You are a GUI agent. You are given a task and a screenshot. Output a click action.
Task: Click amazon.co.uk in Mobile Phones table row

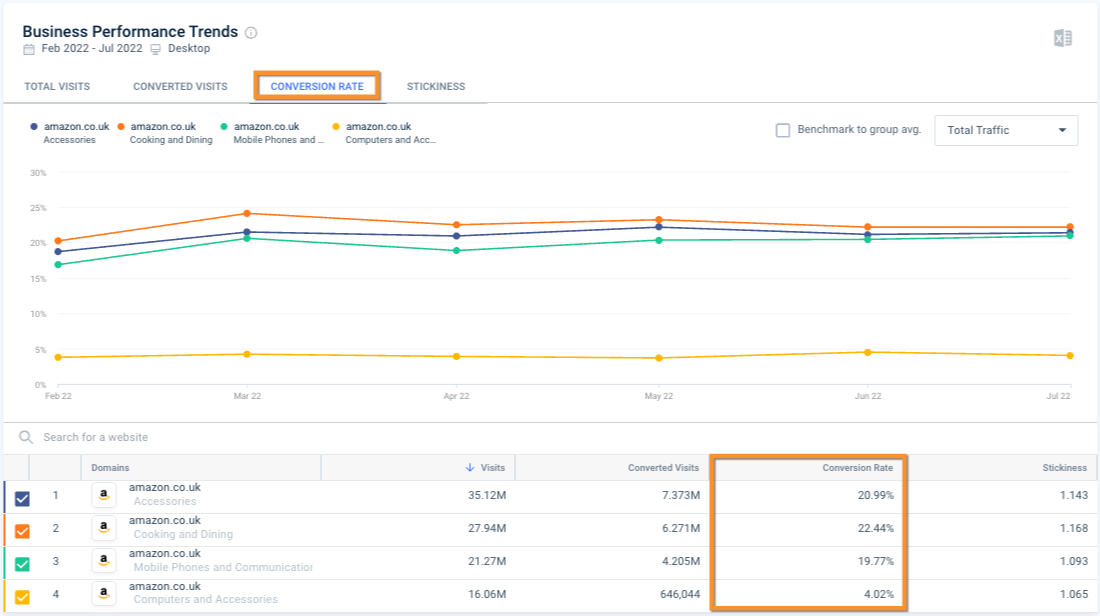point(165,554)
